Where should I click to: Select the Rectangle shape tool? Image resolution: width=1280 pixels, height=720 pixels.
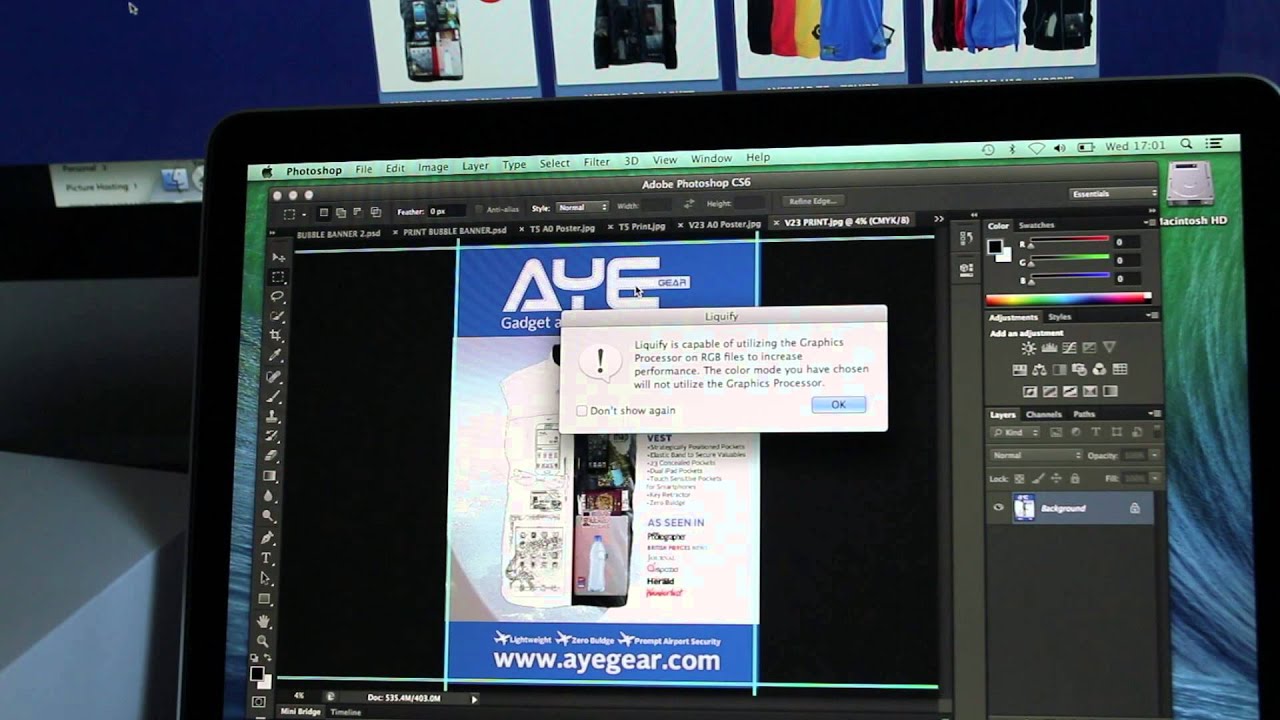click(x=264, y=599)
